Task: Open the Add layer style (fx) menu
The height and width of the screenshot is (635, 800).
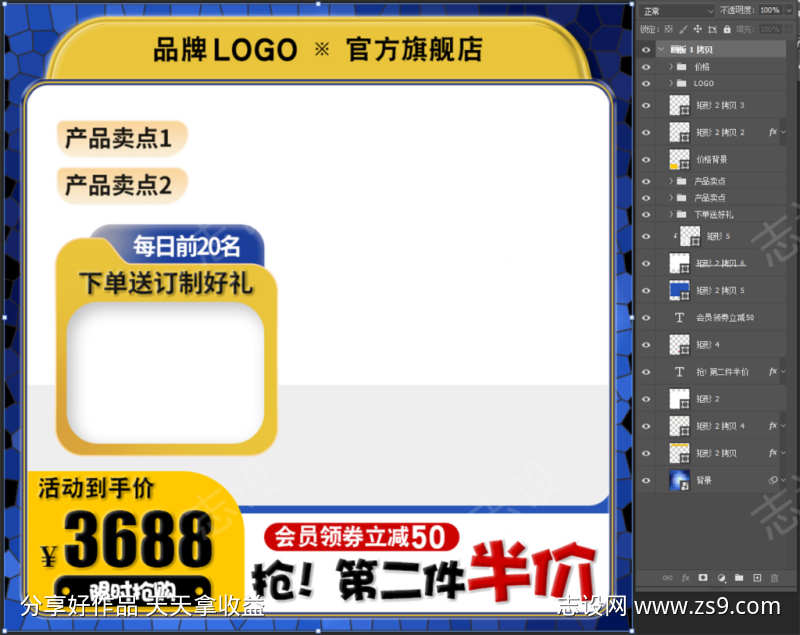Action: click(x=687, y=577)
